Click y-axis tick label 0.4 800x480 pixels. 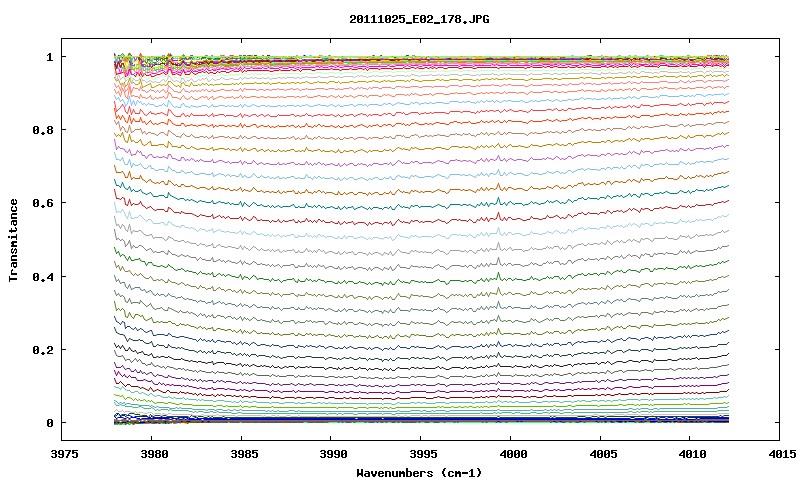(x=43, y=276)
